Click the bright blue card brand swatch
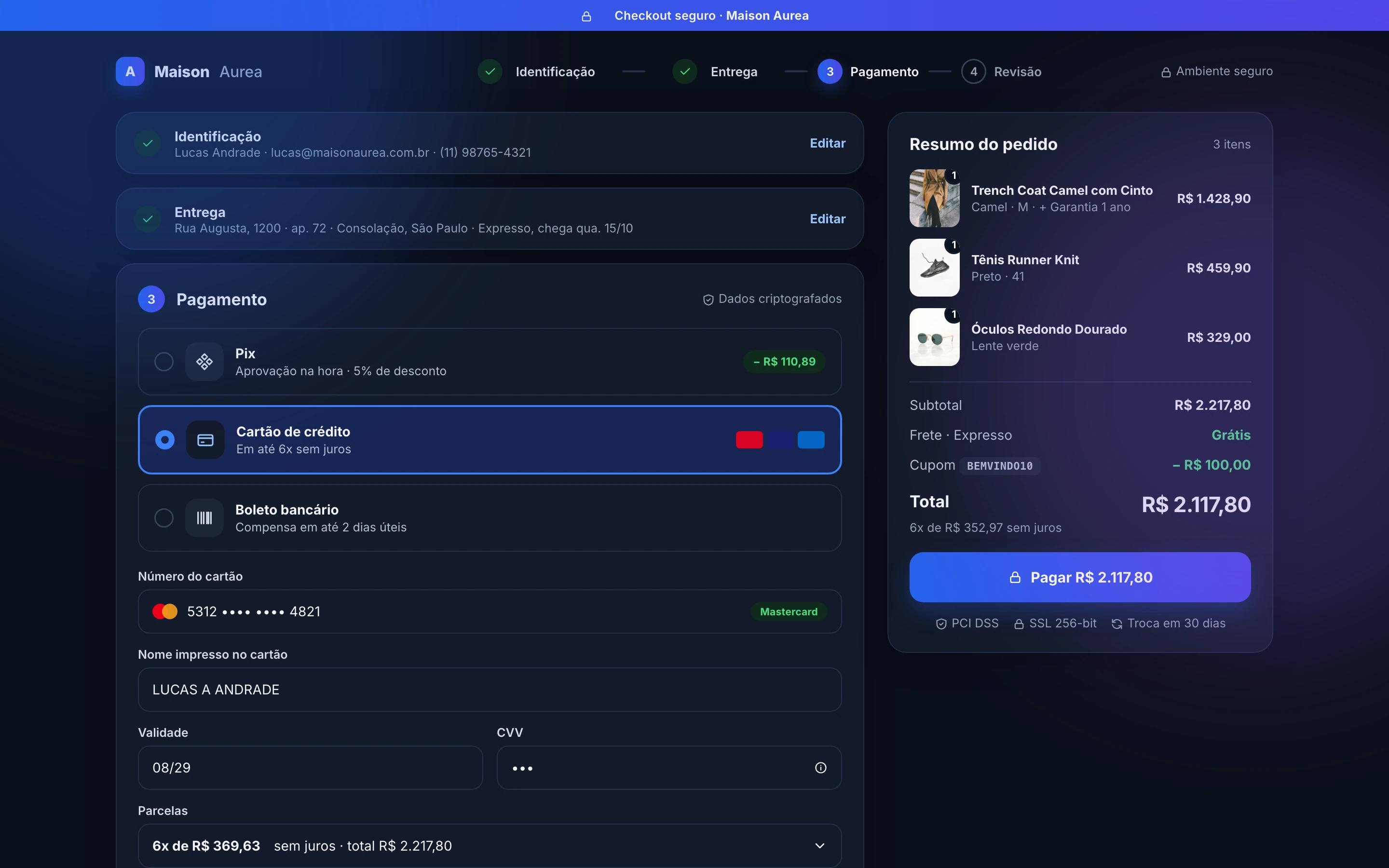Screen dimensions: 1389x868 [811, 440]
